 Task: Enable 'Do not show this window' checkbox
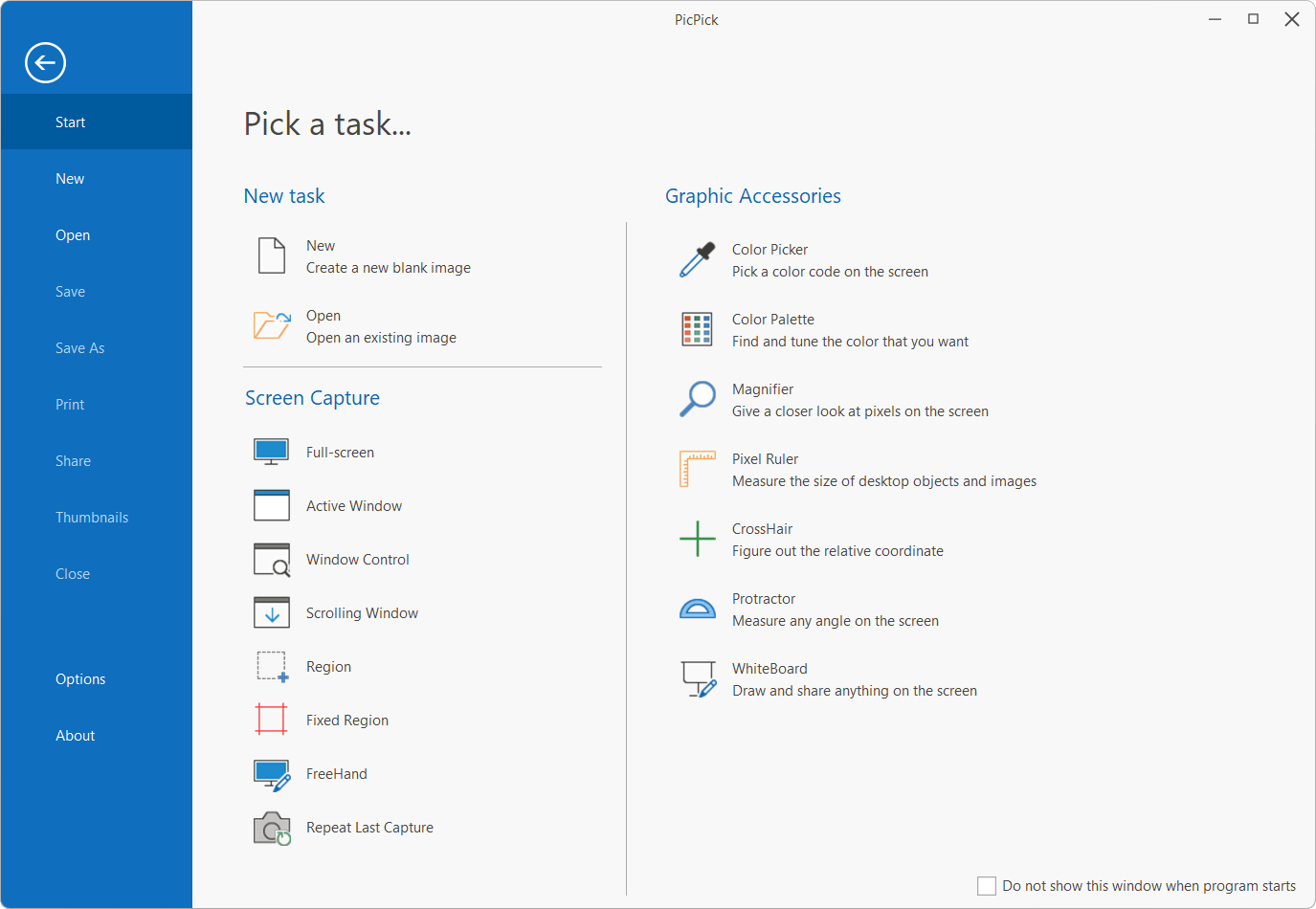pyautogui.click(x=987, y=886)
